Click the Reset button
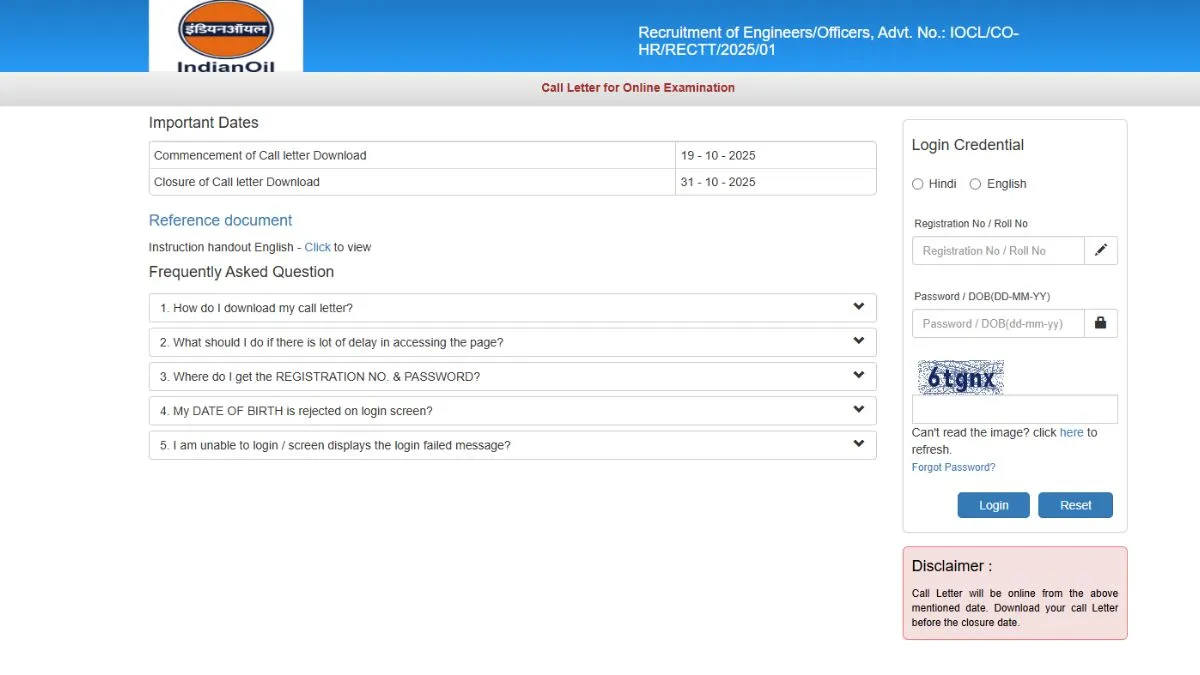The height and width of the screenshot is (675, 1200). click(x=1075, y=505)
